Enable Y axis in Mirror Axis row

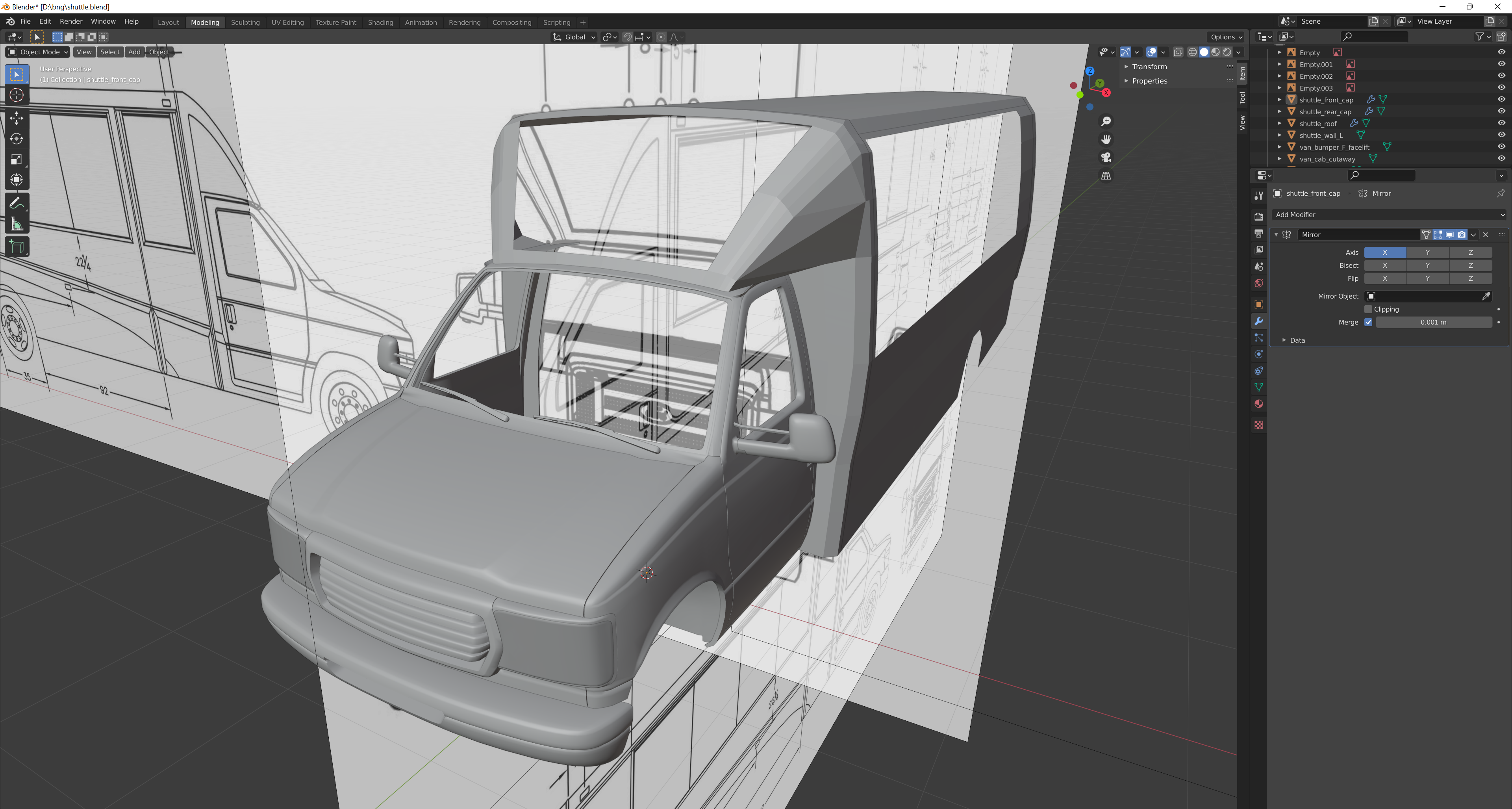point(1427,252)
